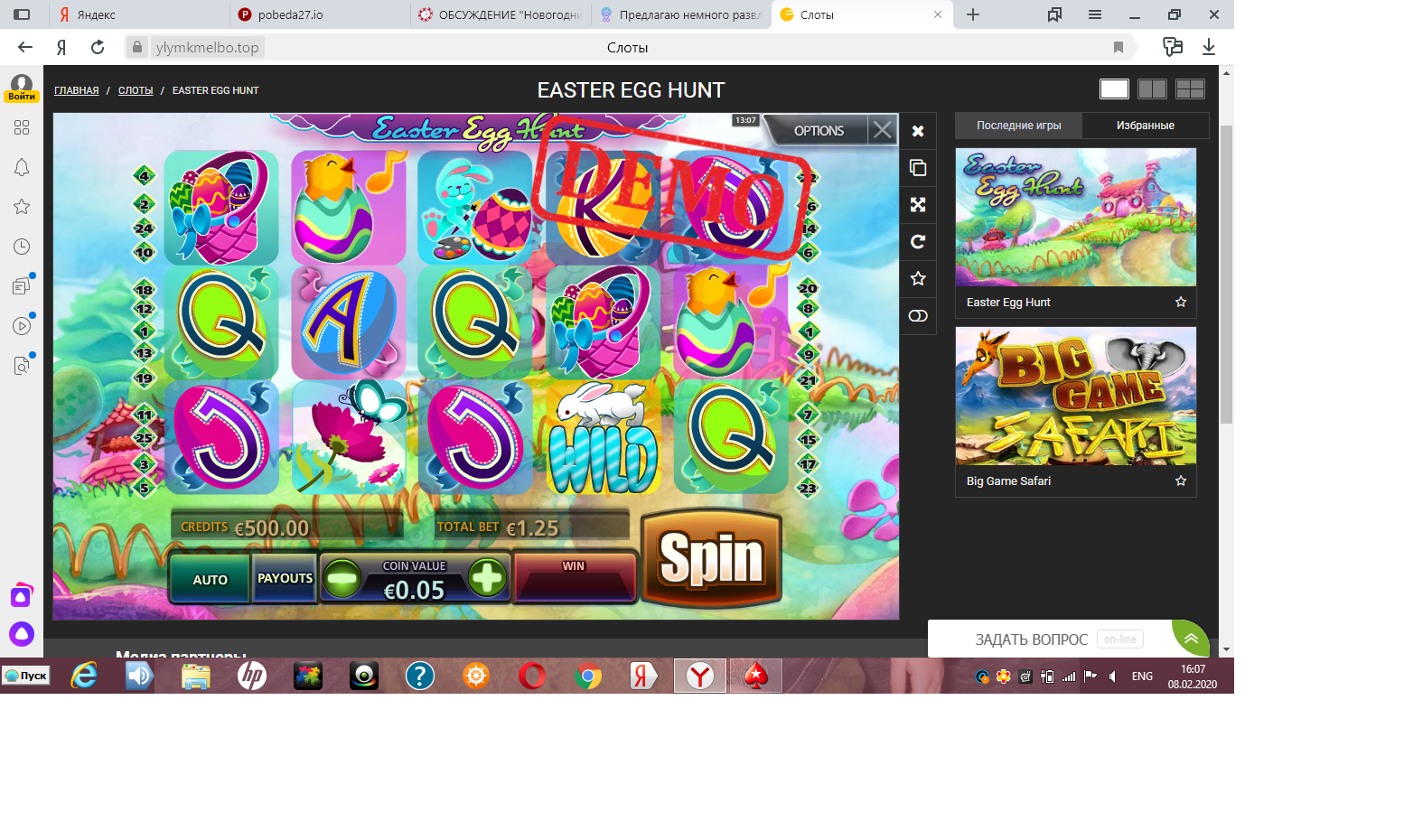The height and width of the screenshot is (840, 1404).
Task: Select single game view layout
Action: [1114, 89]
